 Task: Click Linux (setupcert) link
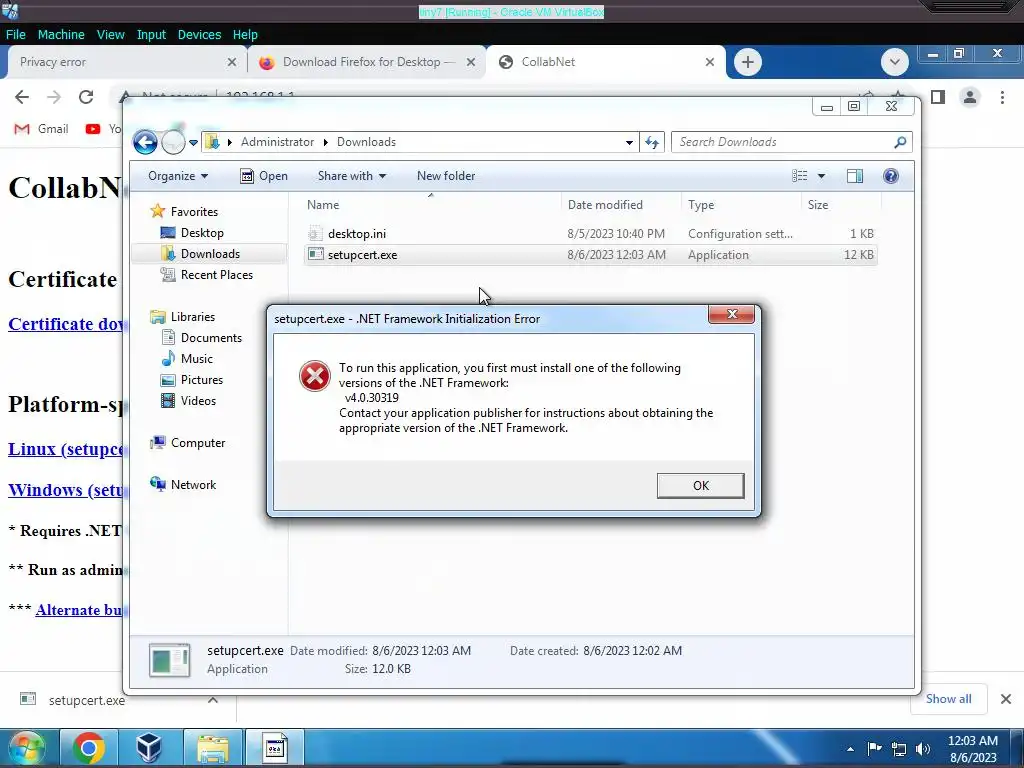point(65,449)
